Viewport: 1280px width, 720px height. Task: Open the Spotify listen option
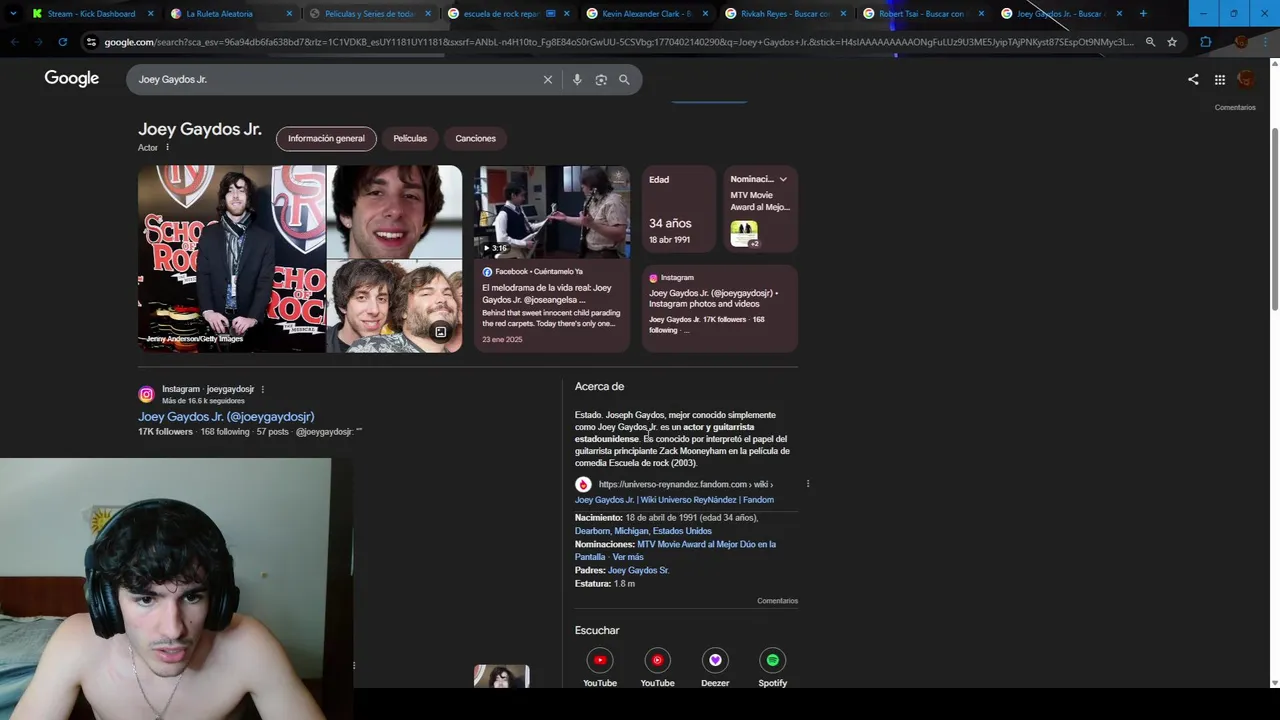(772, 660)
